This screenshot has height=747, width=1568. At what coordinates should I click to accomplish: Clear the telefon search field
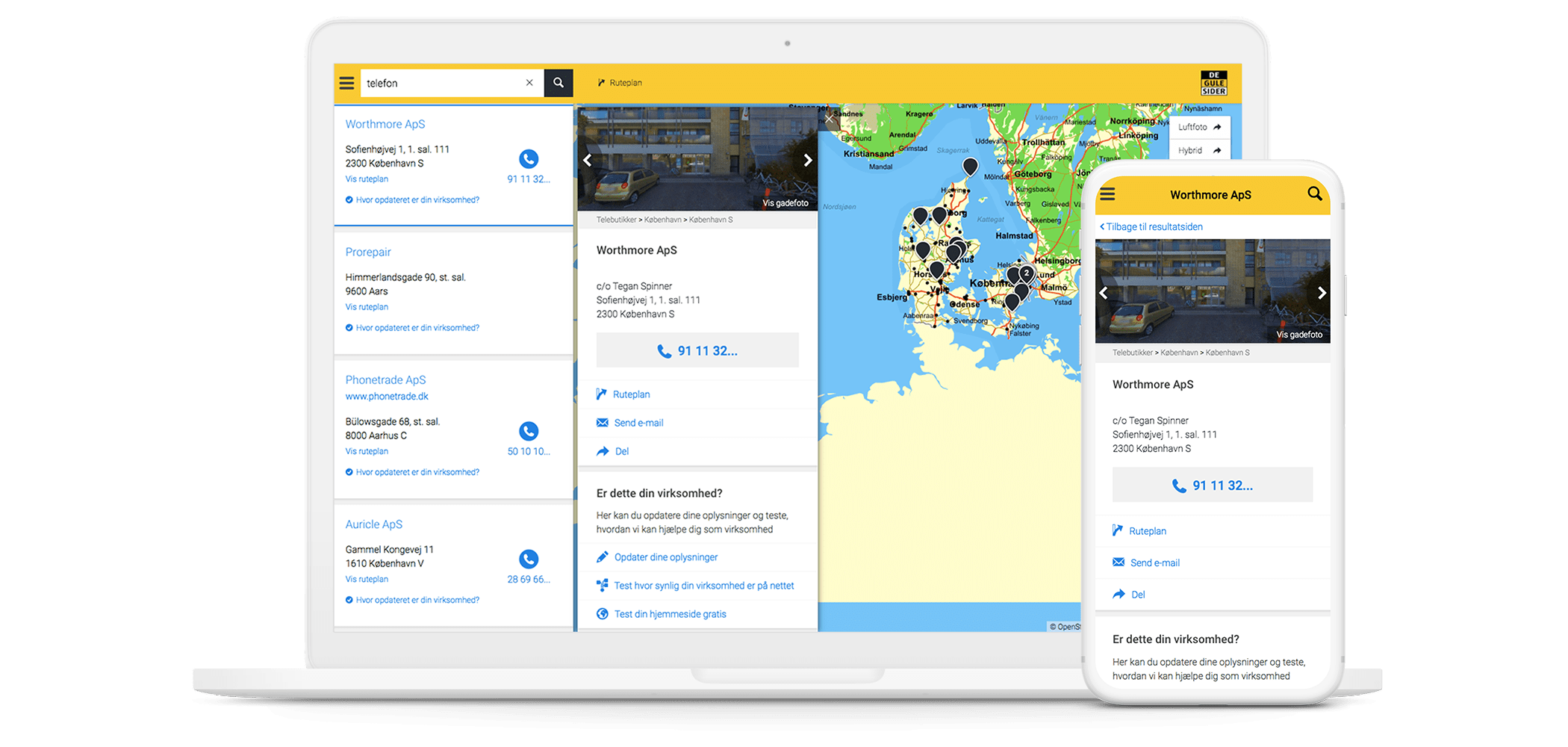(x=529, y=83)
